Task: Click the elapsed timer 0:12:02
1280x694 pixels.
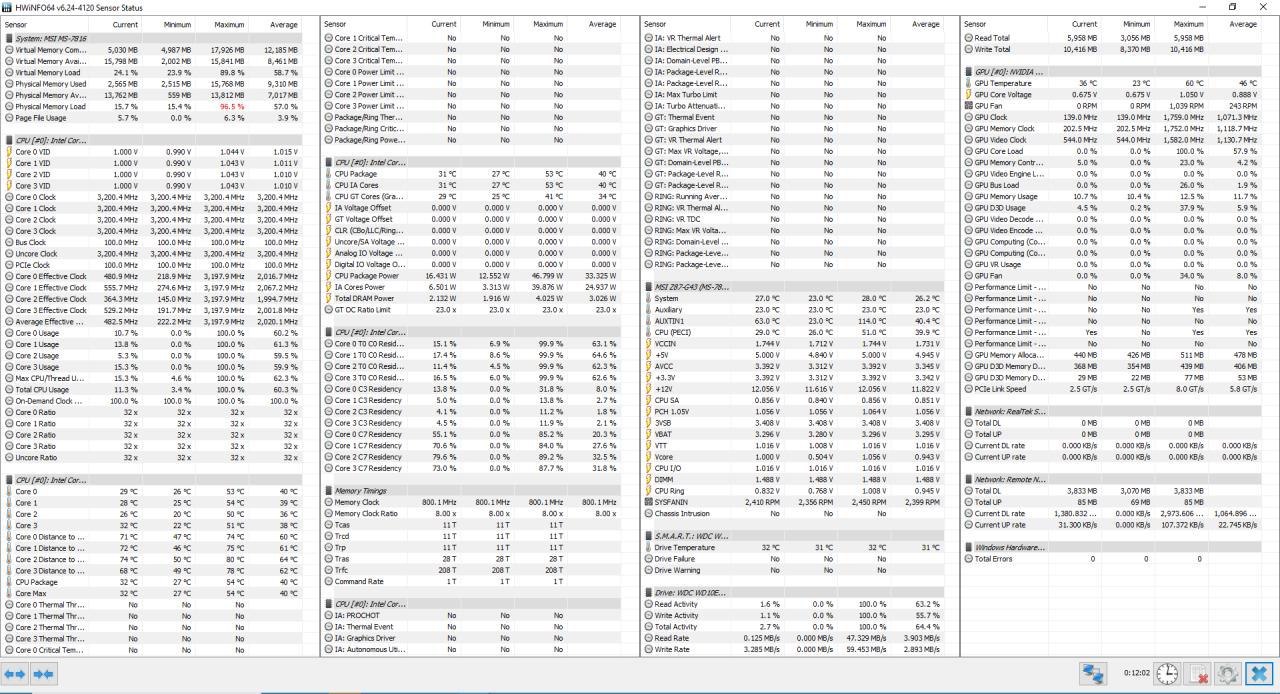Action: [x=1136, y=675]
